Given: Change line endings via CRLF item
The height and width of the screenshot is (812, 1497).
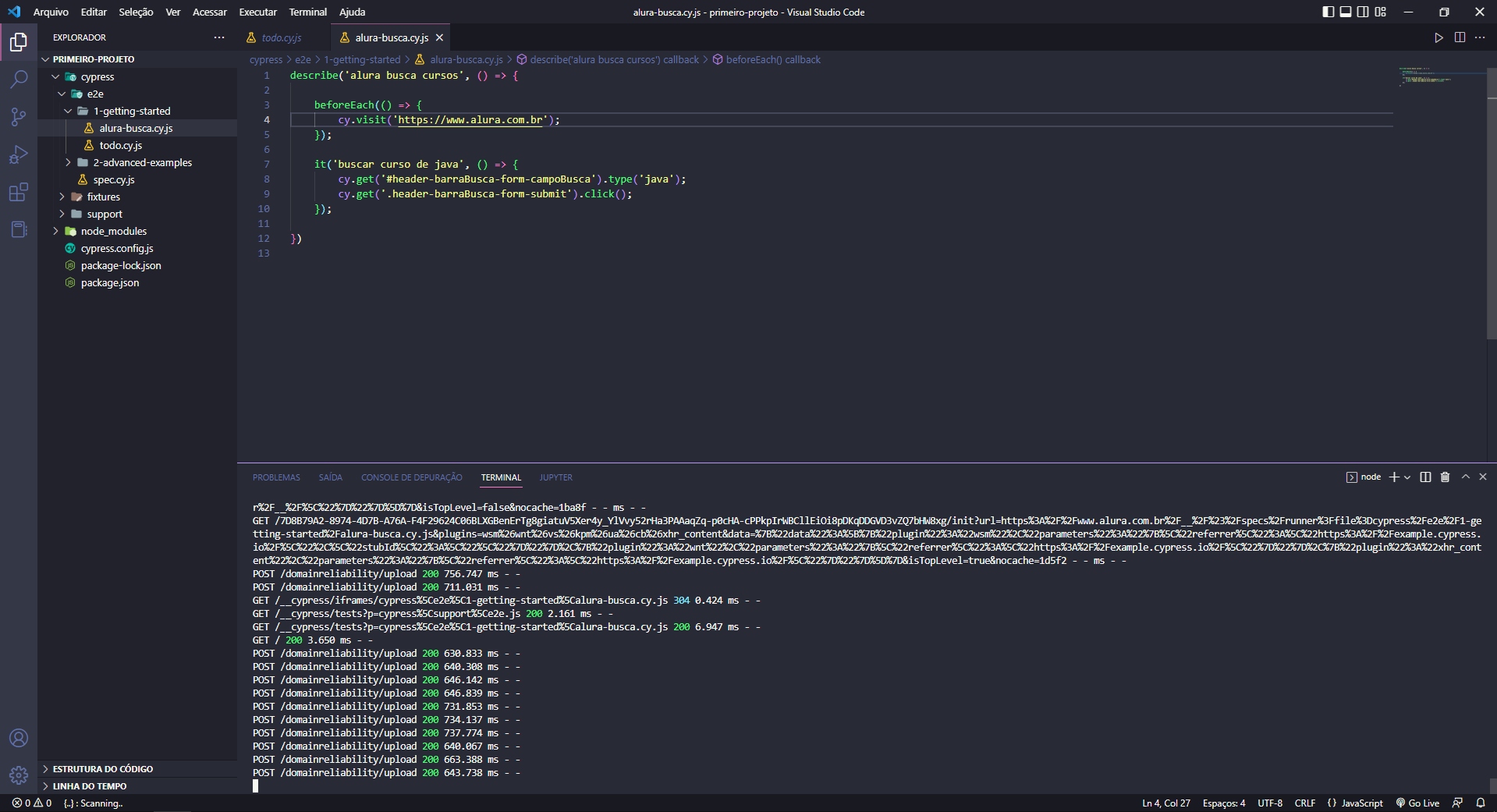Looking at the screenshot, I should pos(1305,803).
